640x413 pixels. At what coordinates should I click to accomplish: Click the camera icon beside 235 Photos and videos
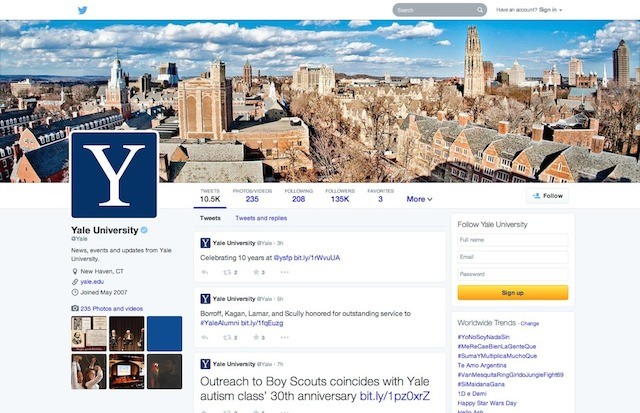[75, 308]
